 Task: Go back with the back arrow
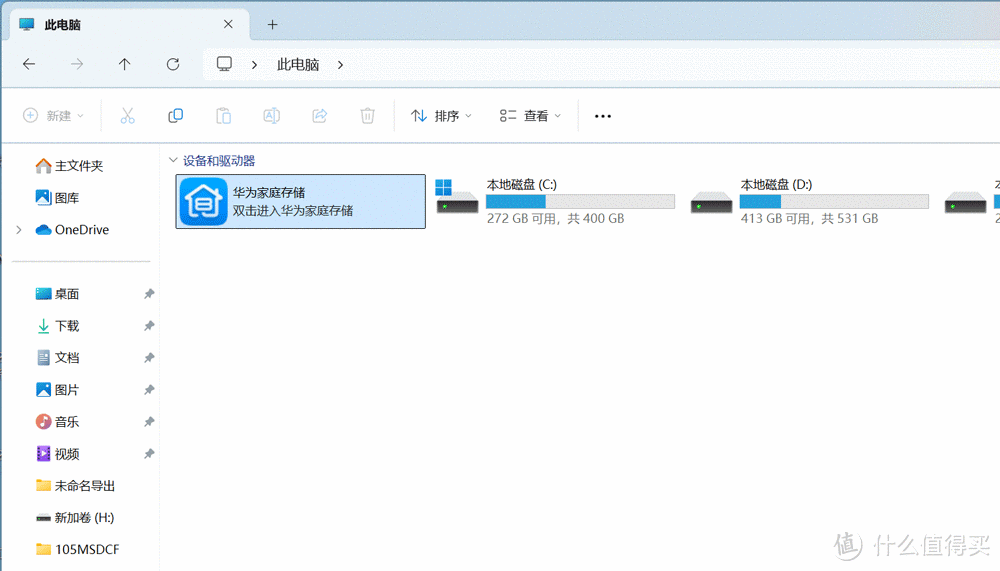pyautogui.click(x=29, y=64)
